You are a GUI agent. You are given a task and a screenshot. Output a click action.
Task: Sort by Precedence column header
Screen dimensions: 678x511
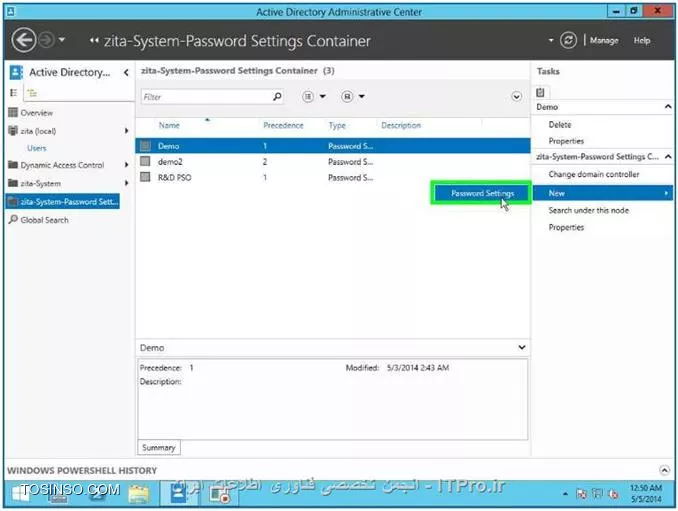pyautogui.click(x=283, y=125)
